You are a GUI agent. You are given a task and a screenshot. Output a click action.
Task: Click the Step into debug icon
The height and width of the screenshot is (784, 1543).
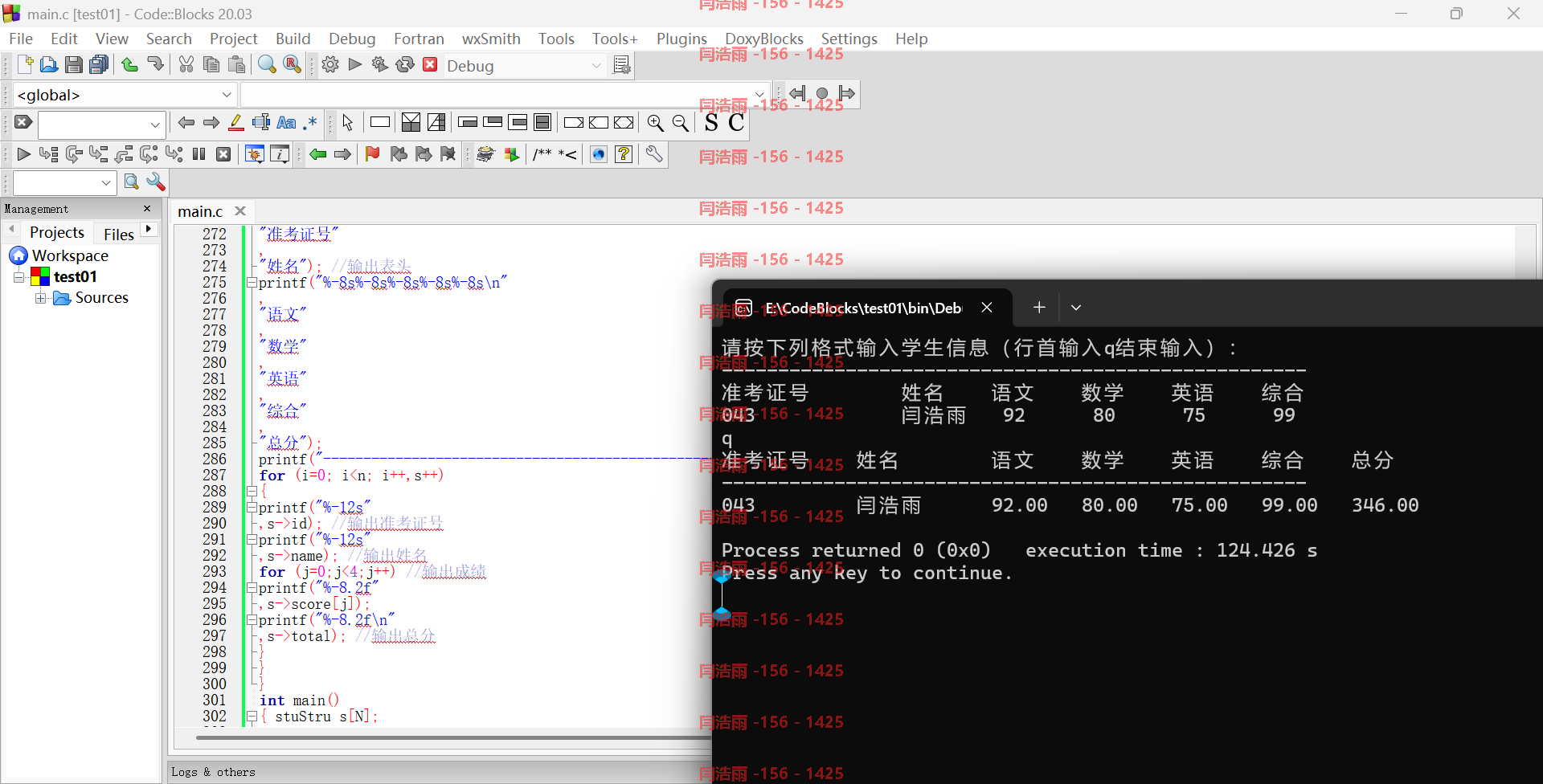pyautogui.click(x=99, y=154)
